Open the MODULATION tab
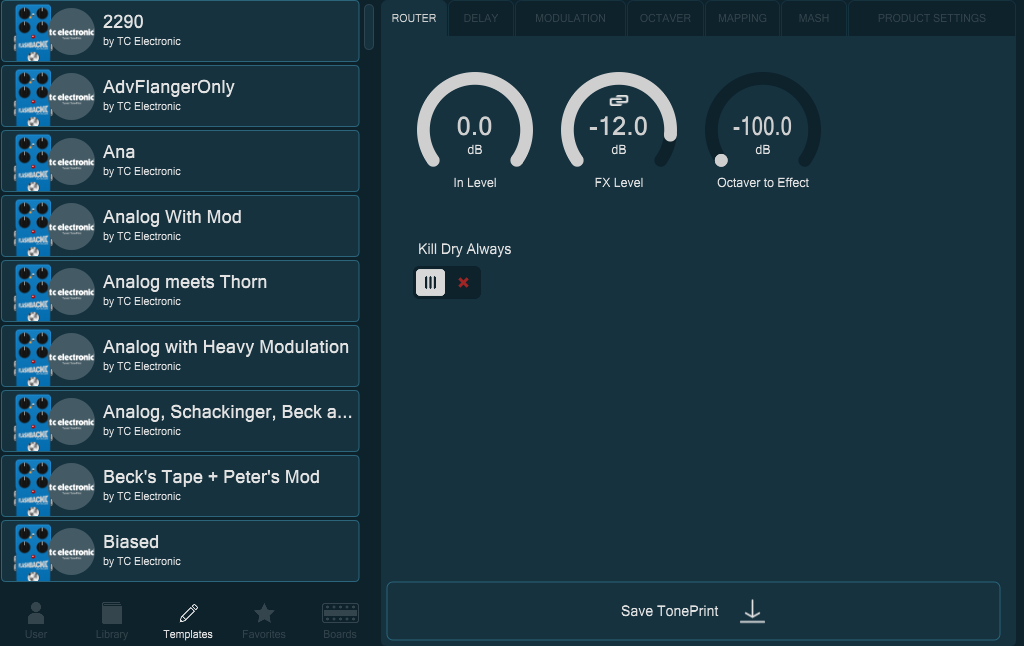Image resolution: width=1024 pixels, height=646 pixels. click(x=570, y=18)
